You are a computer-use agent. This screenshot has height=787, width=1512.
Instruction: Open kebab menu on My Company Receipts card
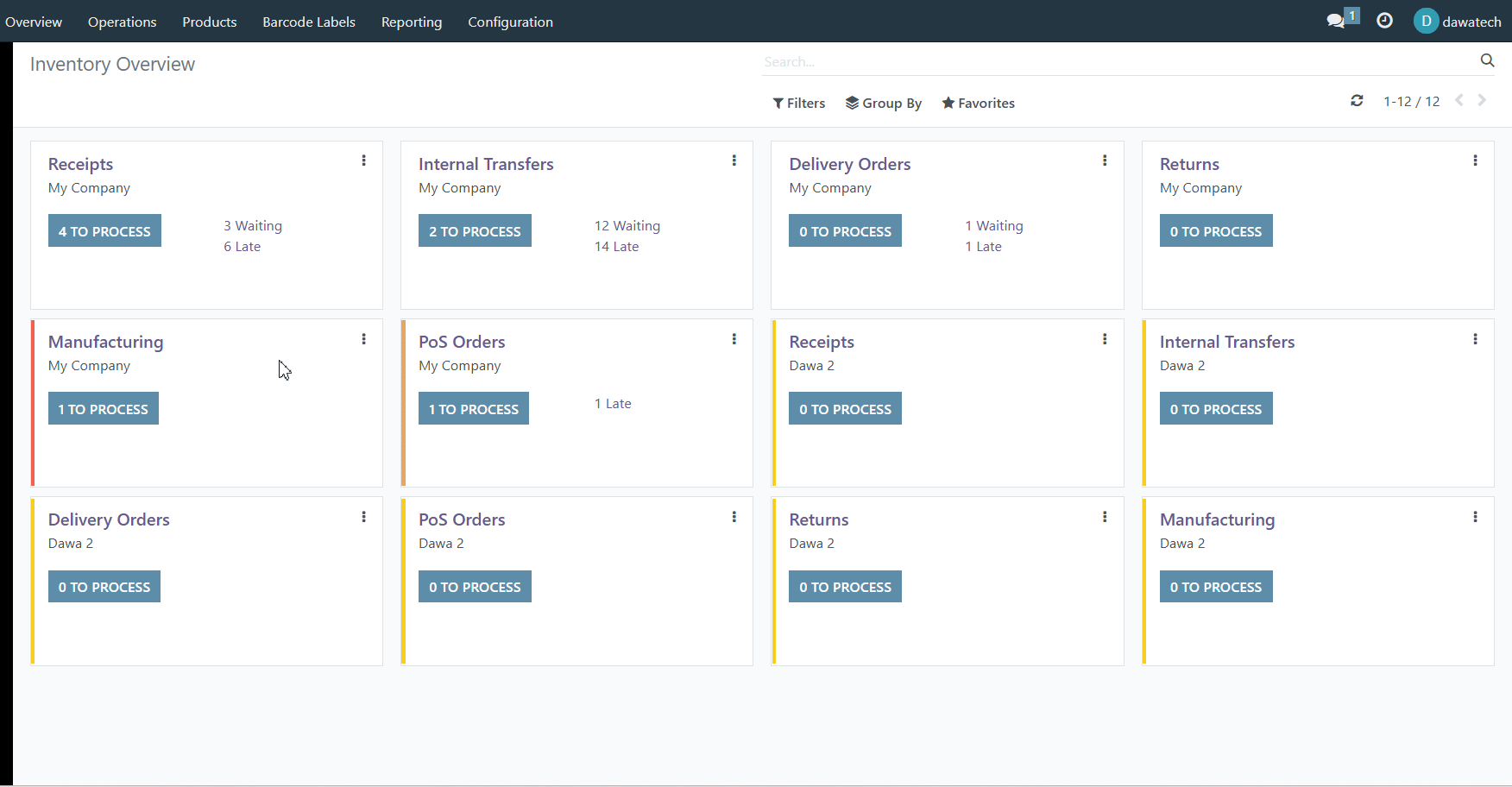coord(364,161)
